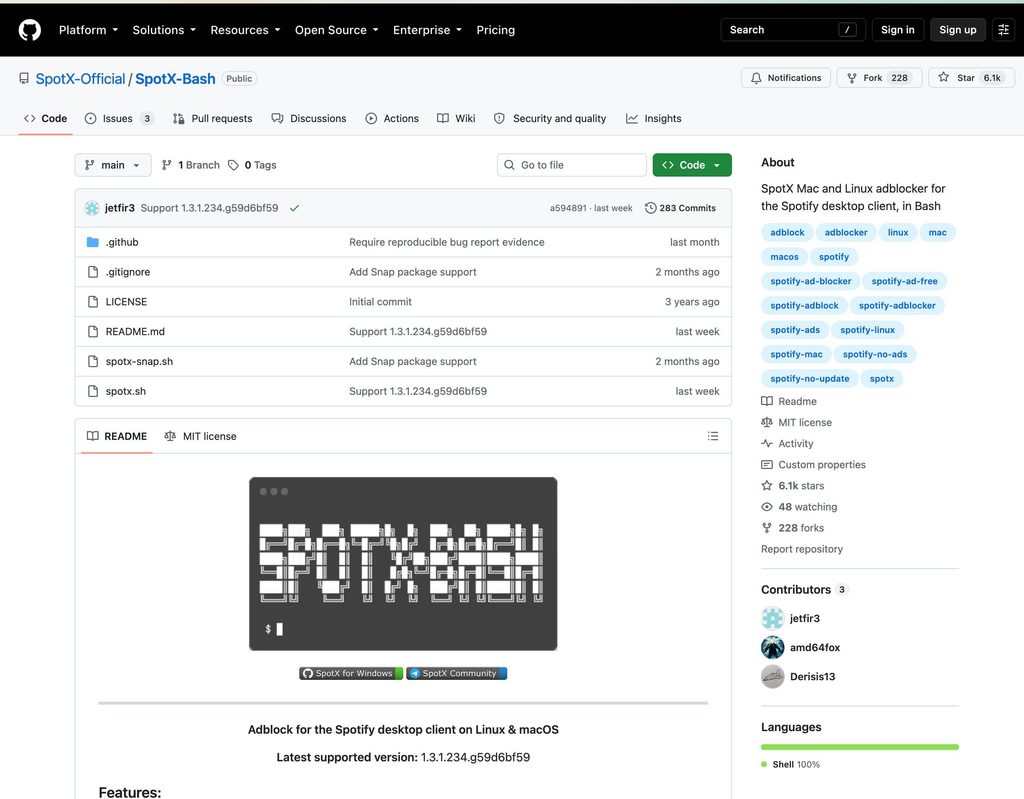Image resolution: width=1024 pixels, height=799 pixels.
Task: View the 283 Commits history
Action: coord(680,208)
